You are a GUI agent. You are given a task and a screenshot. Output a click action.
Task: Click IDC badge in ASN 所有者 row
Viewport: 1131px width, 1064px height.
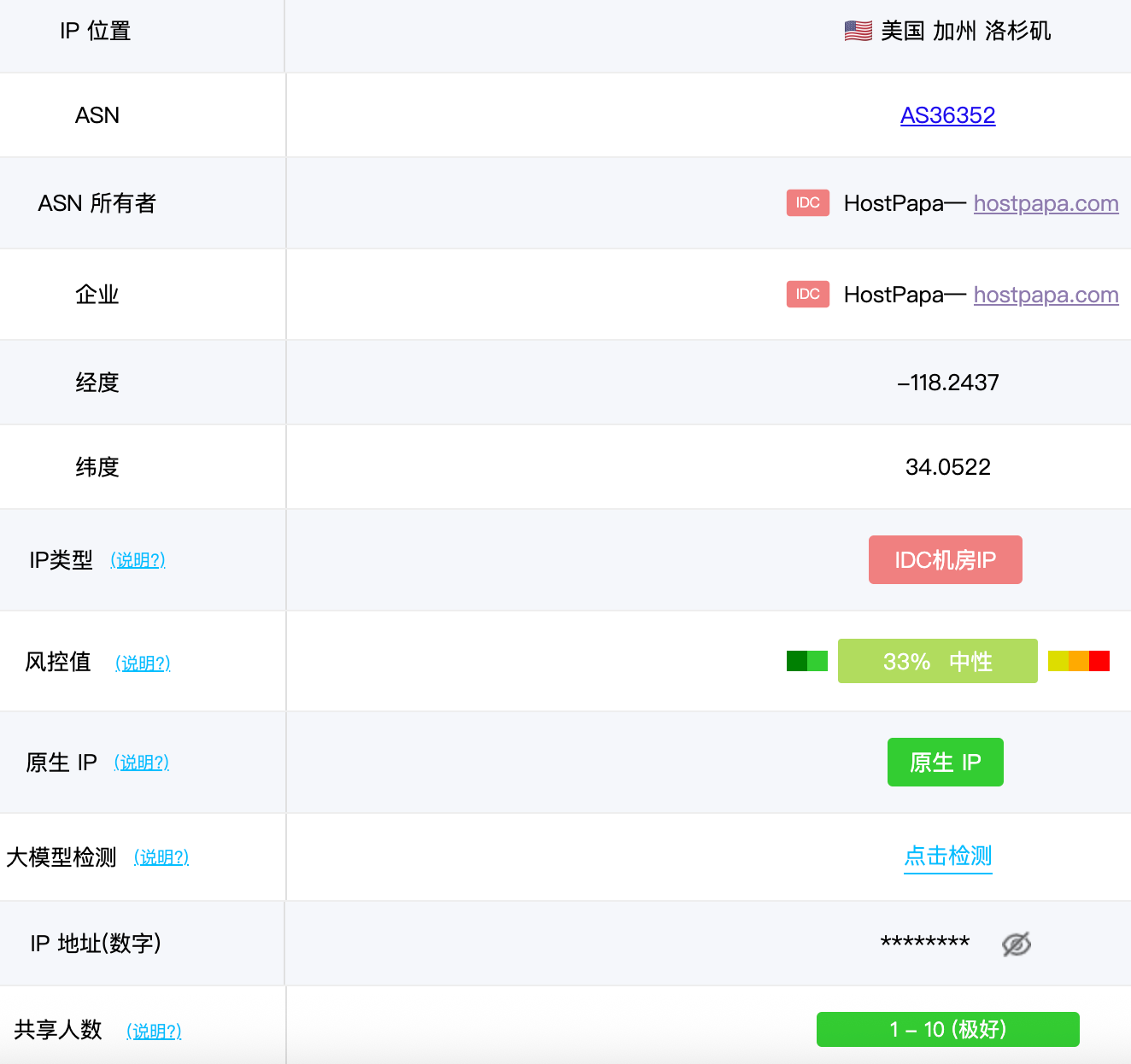[807, 203]
